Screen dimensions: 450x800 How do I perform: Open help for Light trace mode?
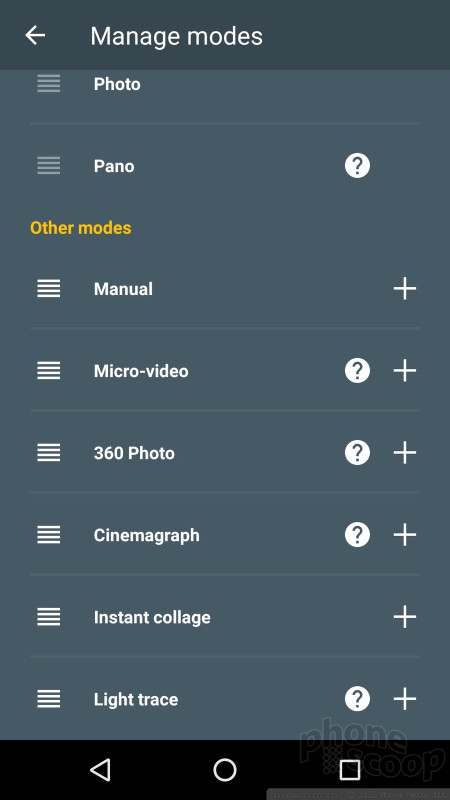(357, 698)
